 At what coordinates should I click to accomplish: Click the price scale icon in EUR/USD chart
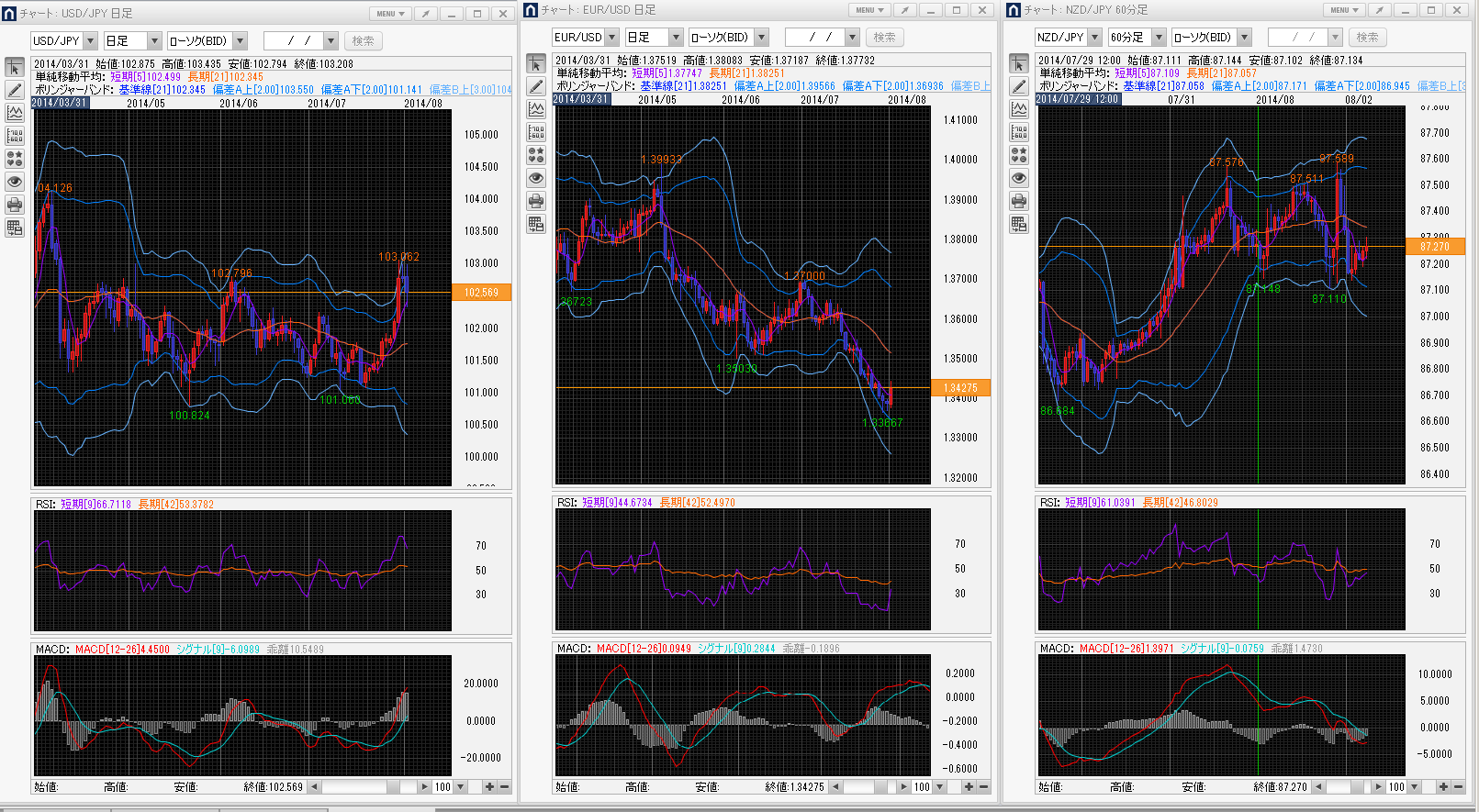pos(536,132)
